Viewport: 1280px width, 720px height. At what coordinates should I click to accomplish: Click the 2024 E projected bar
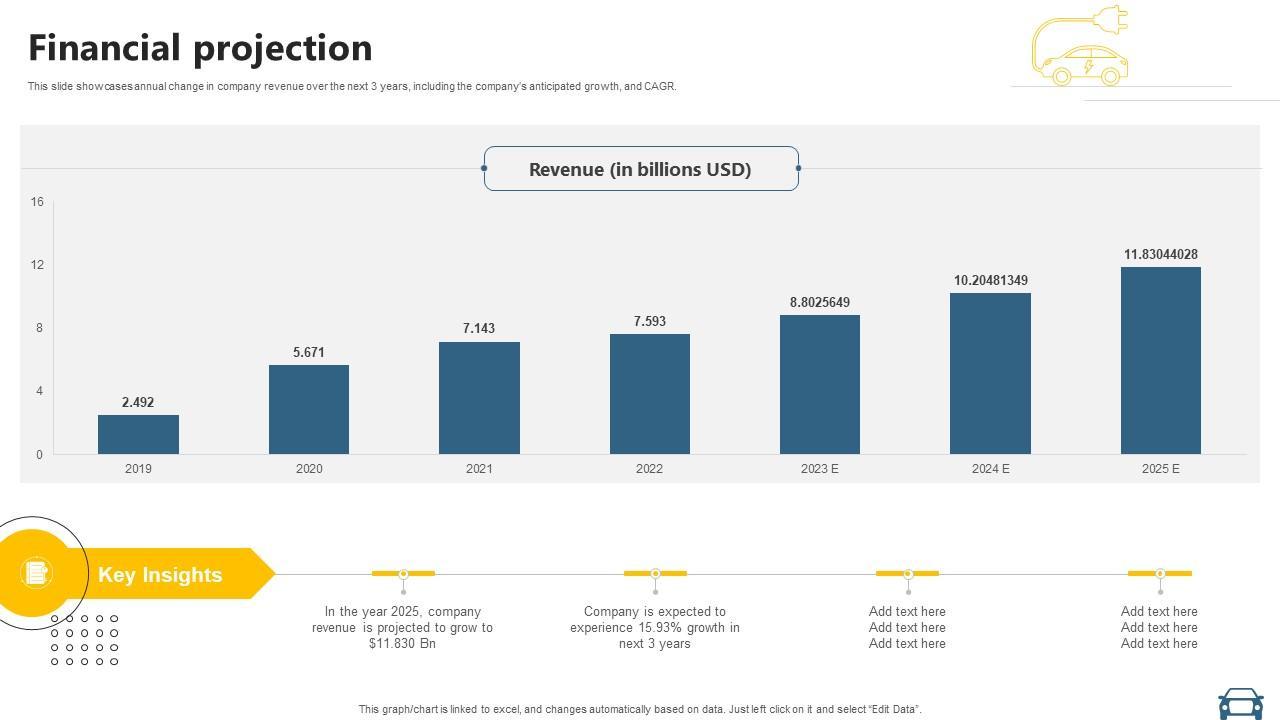(990, 373)
